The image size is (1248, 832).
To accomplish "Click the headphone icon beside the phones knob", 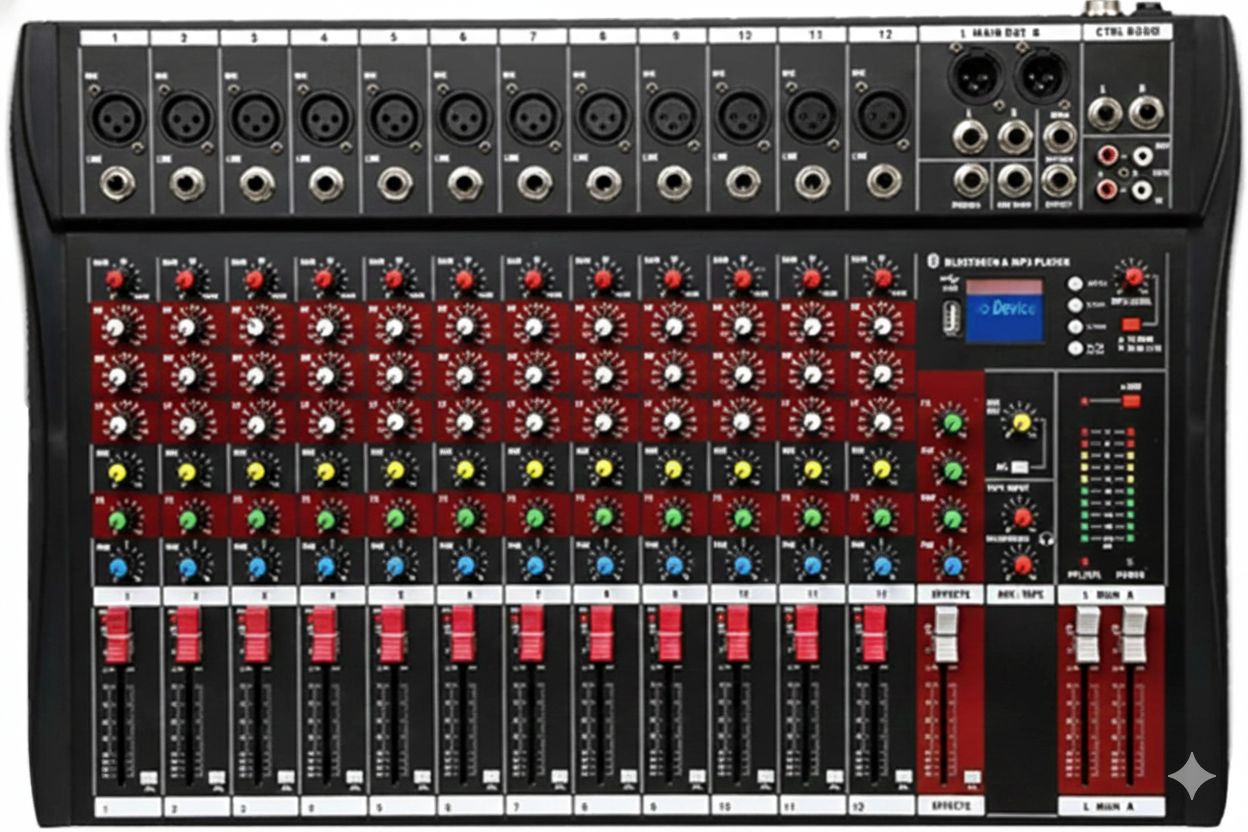I will tap(1045, 539).
